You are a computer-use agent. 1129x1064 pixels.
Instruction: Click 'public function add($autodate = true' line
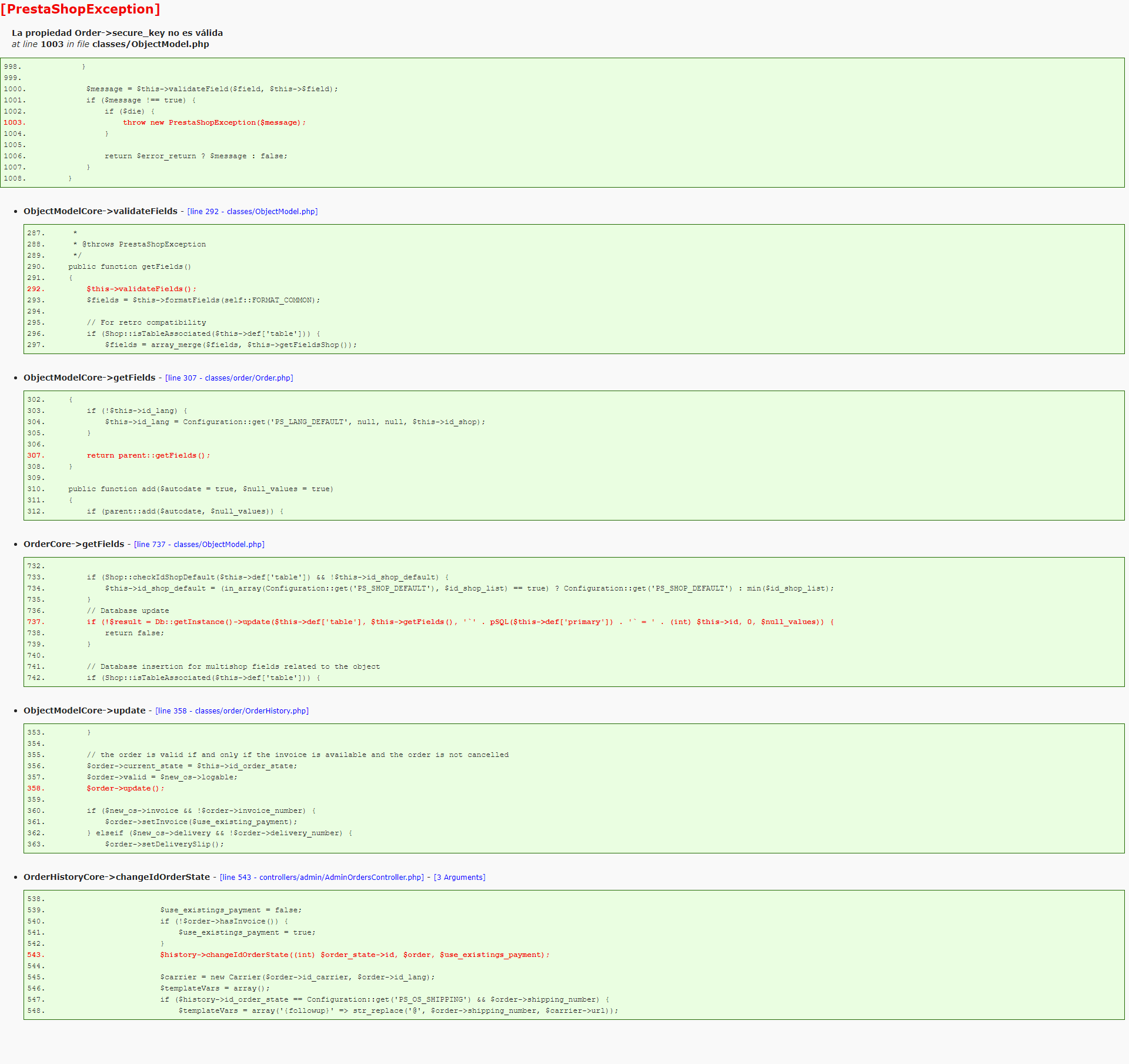pos(201,489)
